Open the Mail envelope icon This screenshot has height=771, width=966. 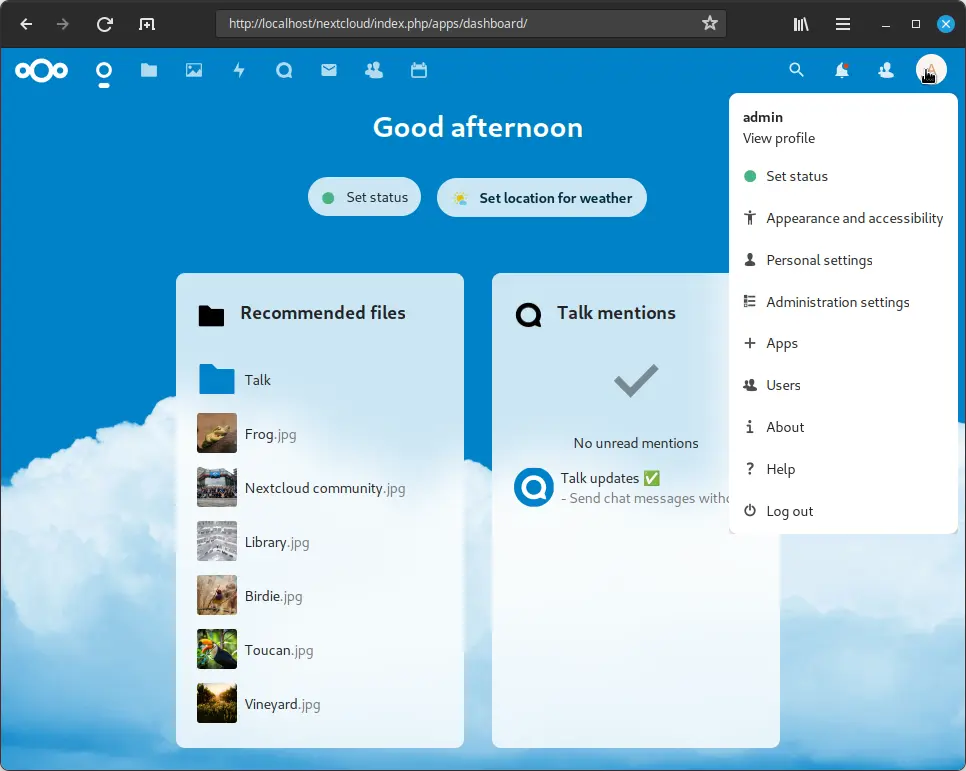pyautogui.click(x=329, y=70)
